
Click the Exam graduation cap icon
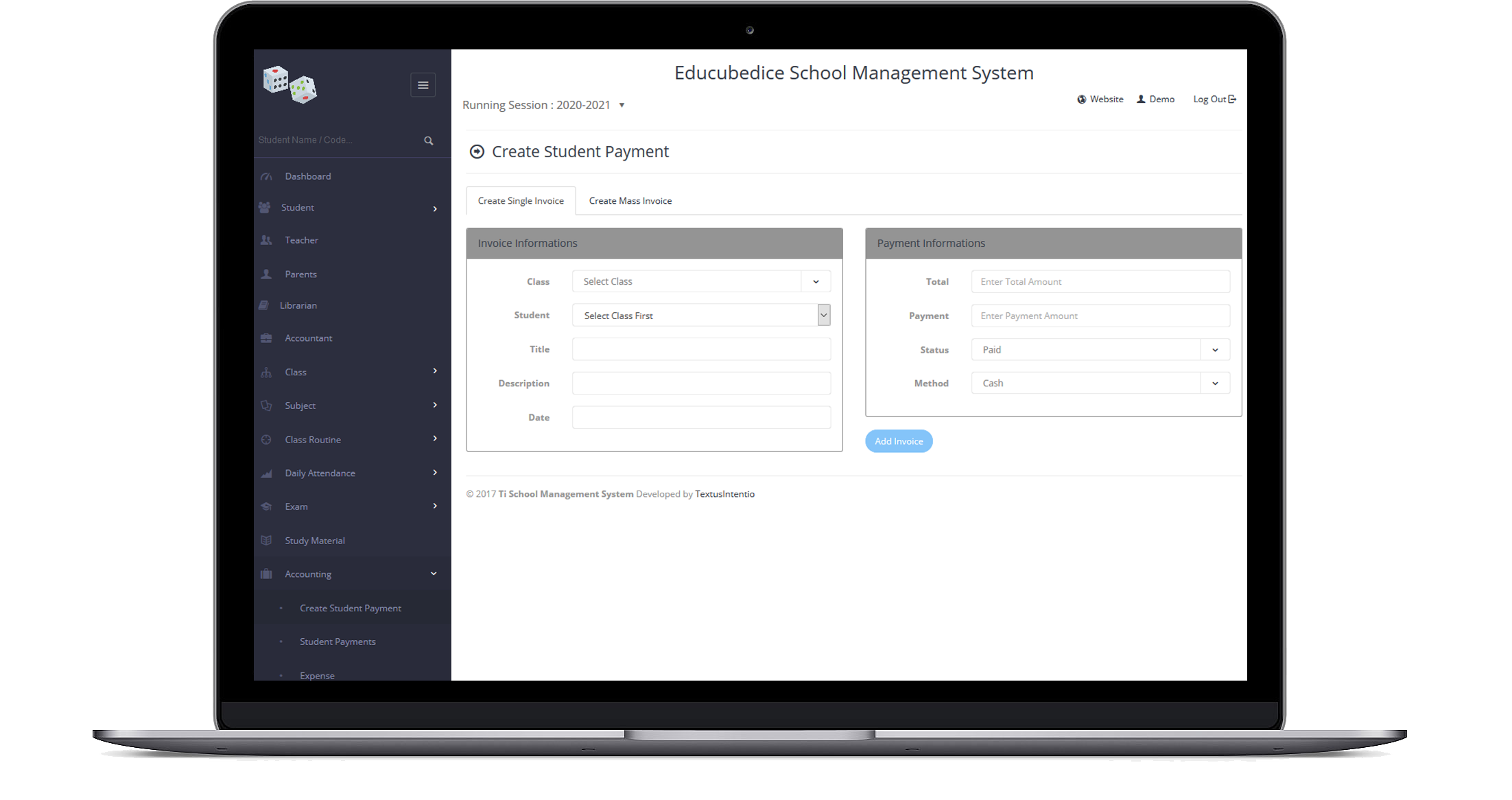pos(266,506)
